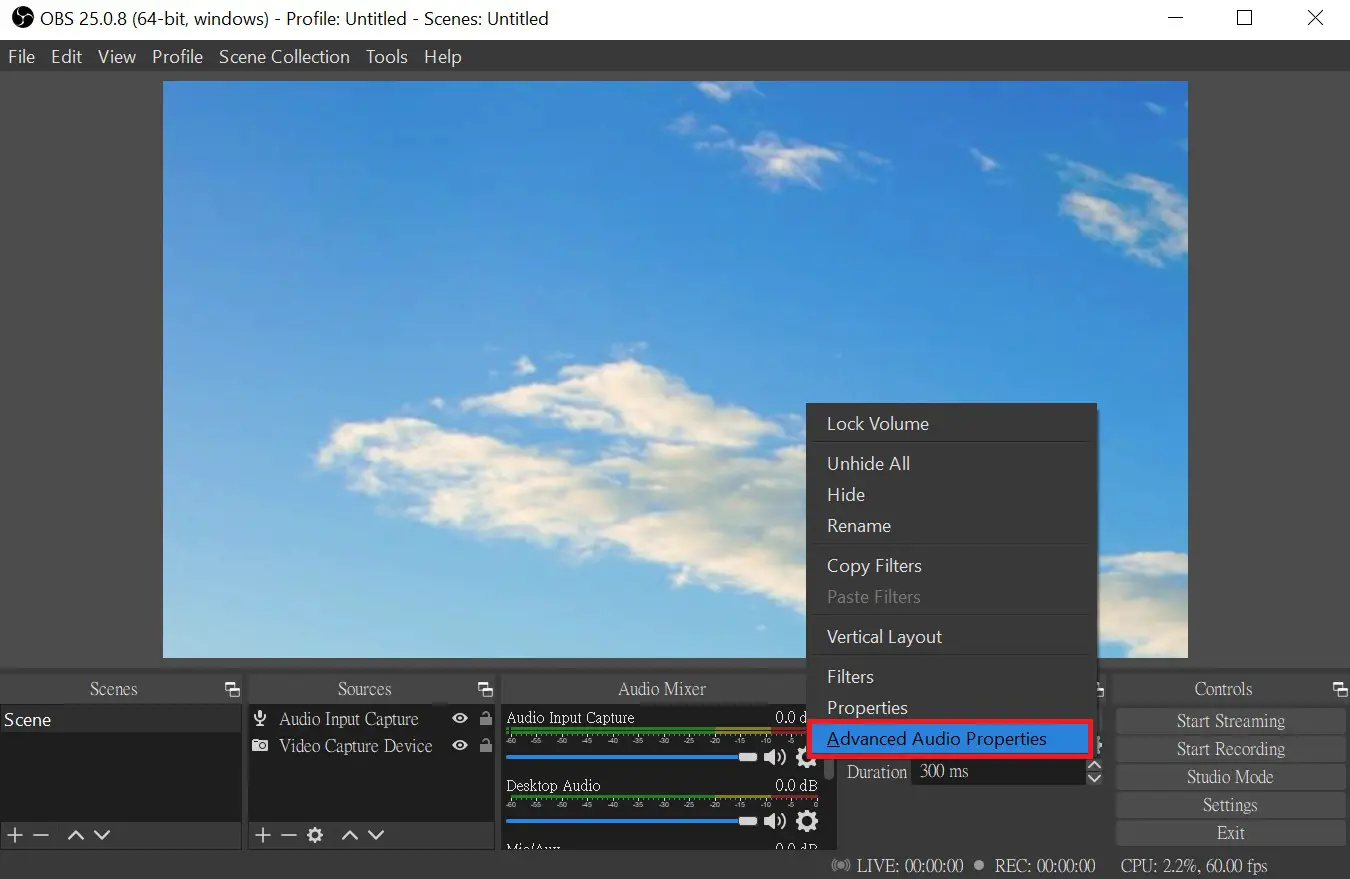
Task: Open the Tools menu
Action: (x=386, y=57)
